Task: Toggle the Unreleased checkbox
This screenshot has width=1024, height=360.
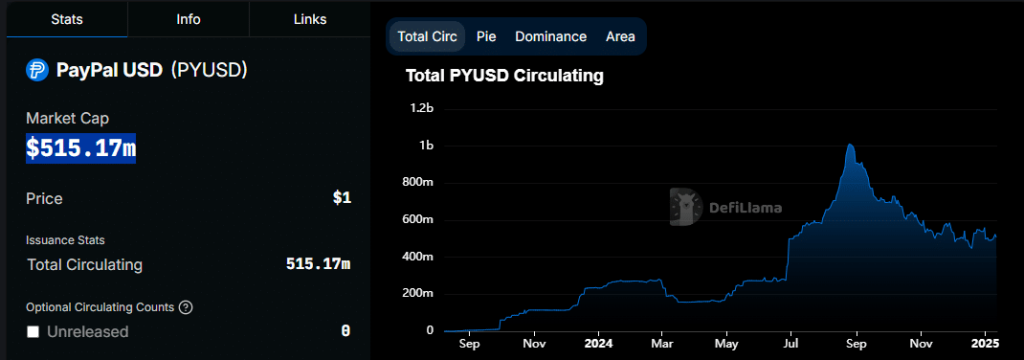Action: click(33, 332)
